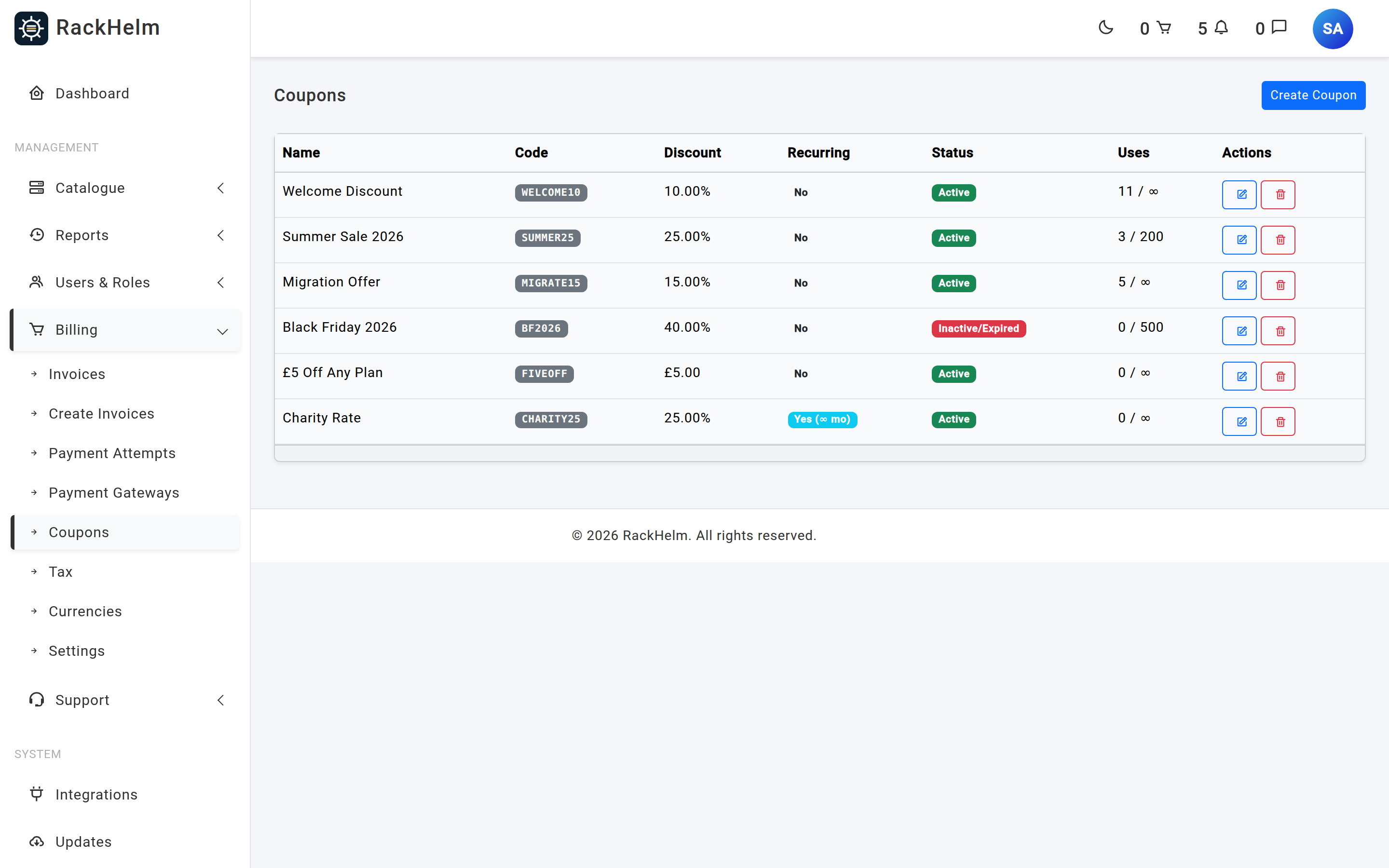
Task: Click the BF2026 code badge
Action: click(541, 328)
